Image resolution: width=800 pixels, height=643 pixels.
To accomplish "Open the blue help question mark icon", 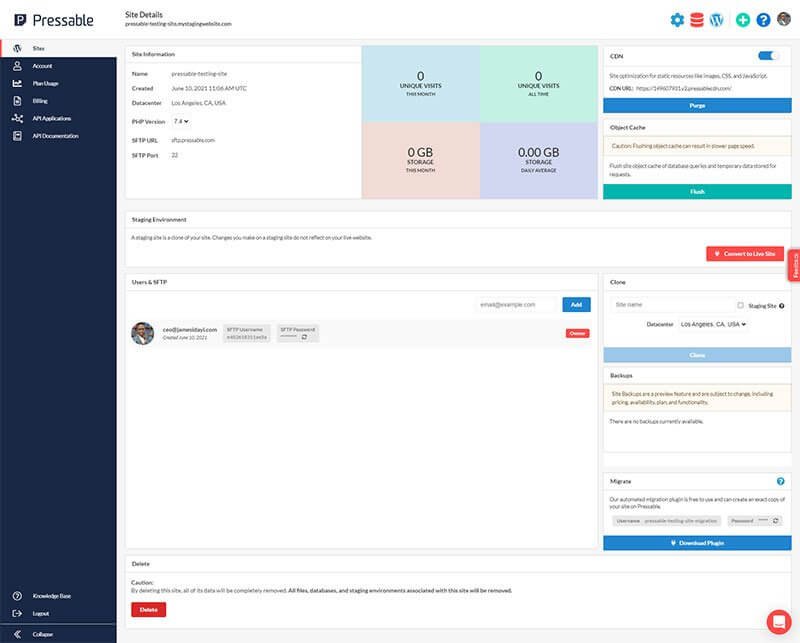I will (x=763, y=20).
